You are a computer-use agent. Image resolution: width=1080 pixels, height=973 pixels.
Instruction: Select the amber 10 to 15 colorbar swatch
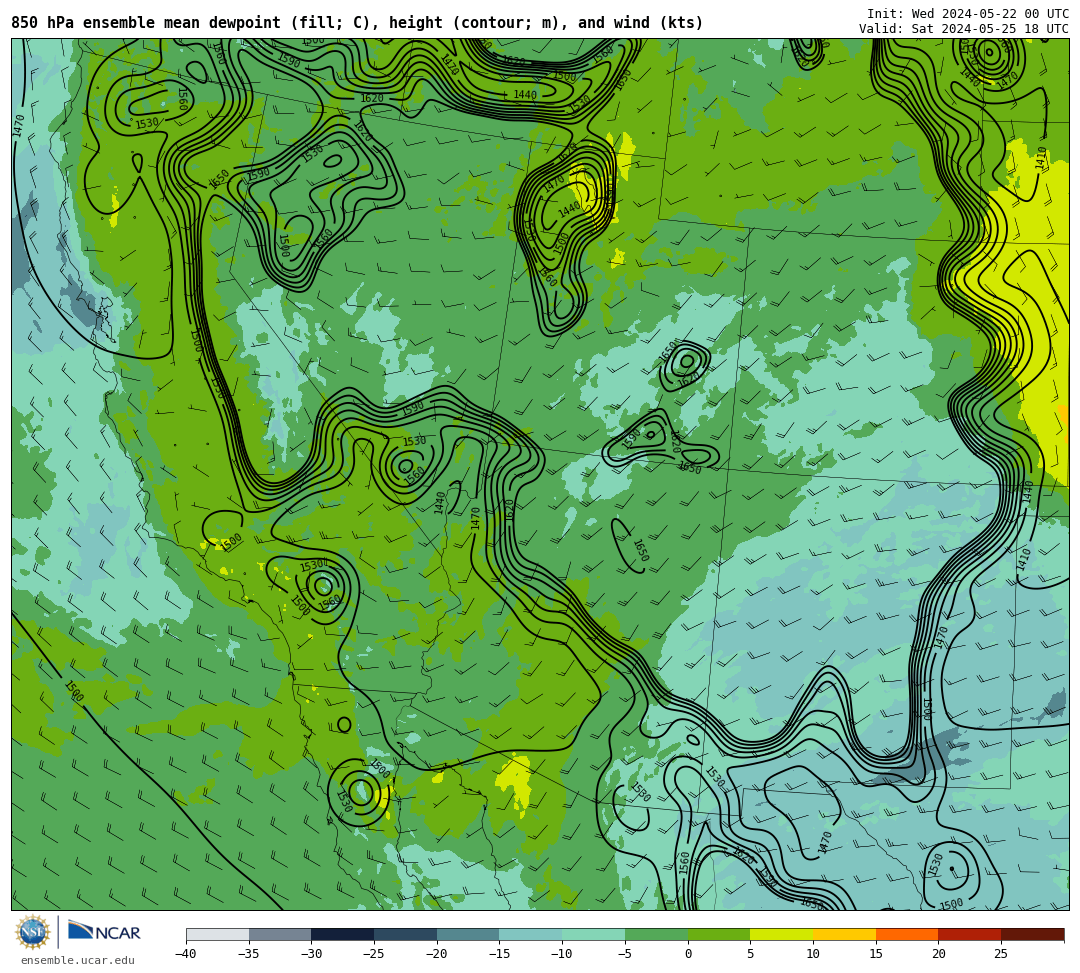pyautogui.click(x=844, y=934)
